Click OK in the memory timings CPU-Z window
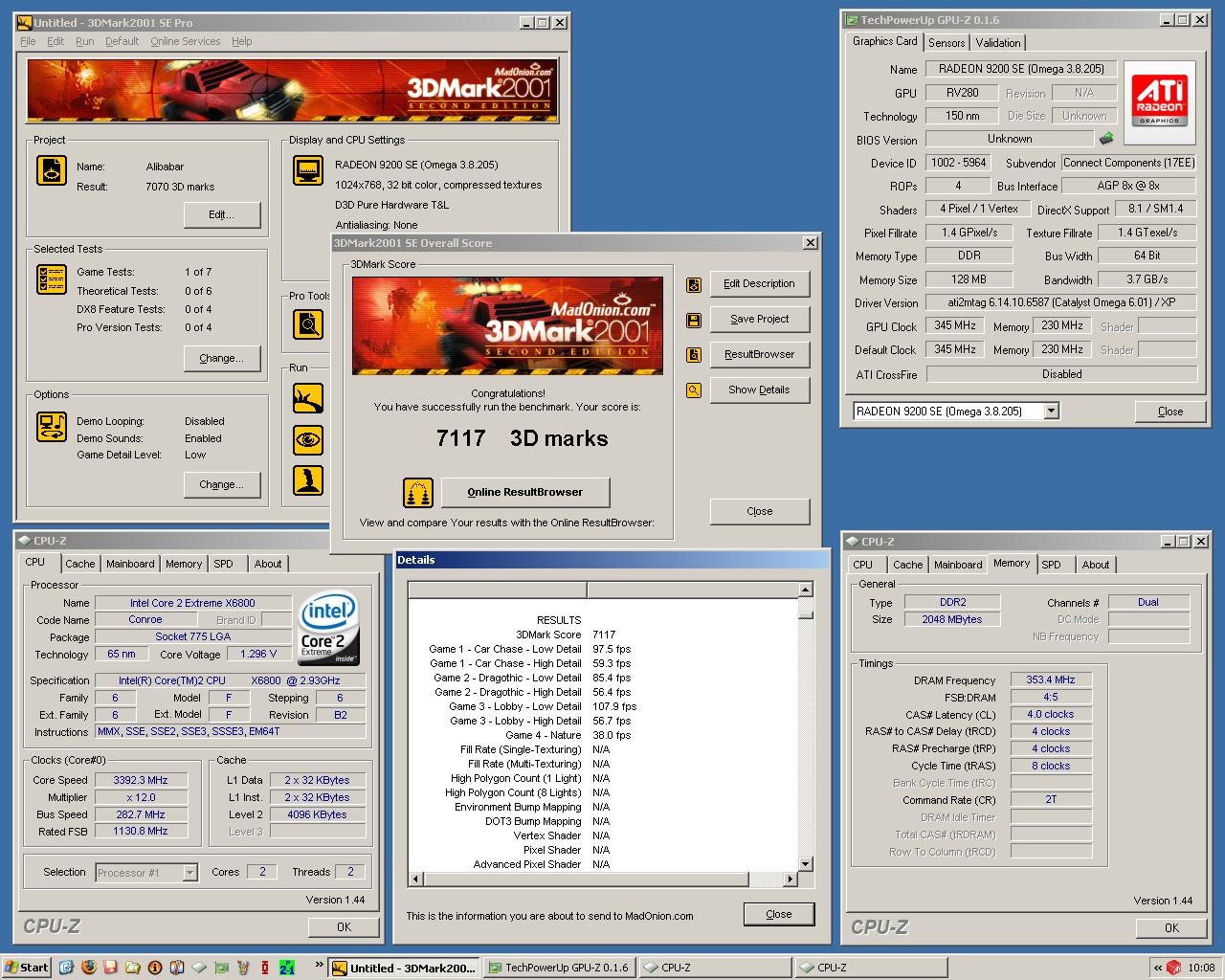This screenshot has height=980, width=1225. [x=1171, y=927]
